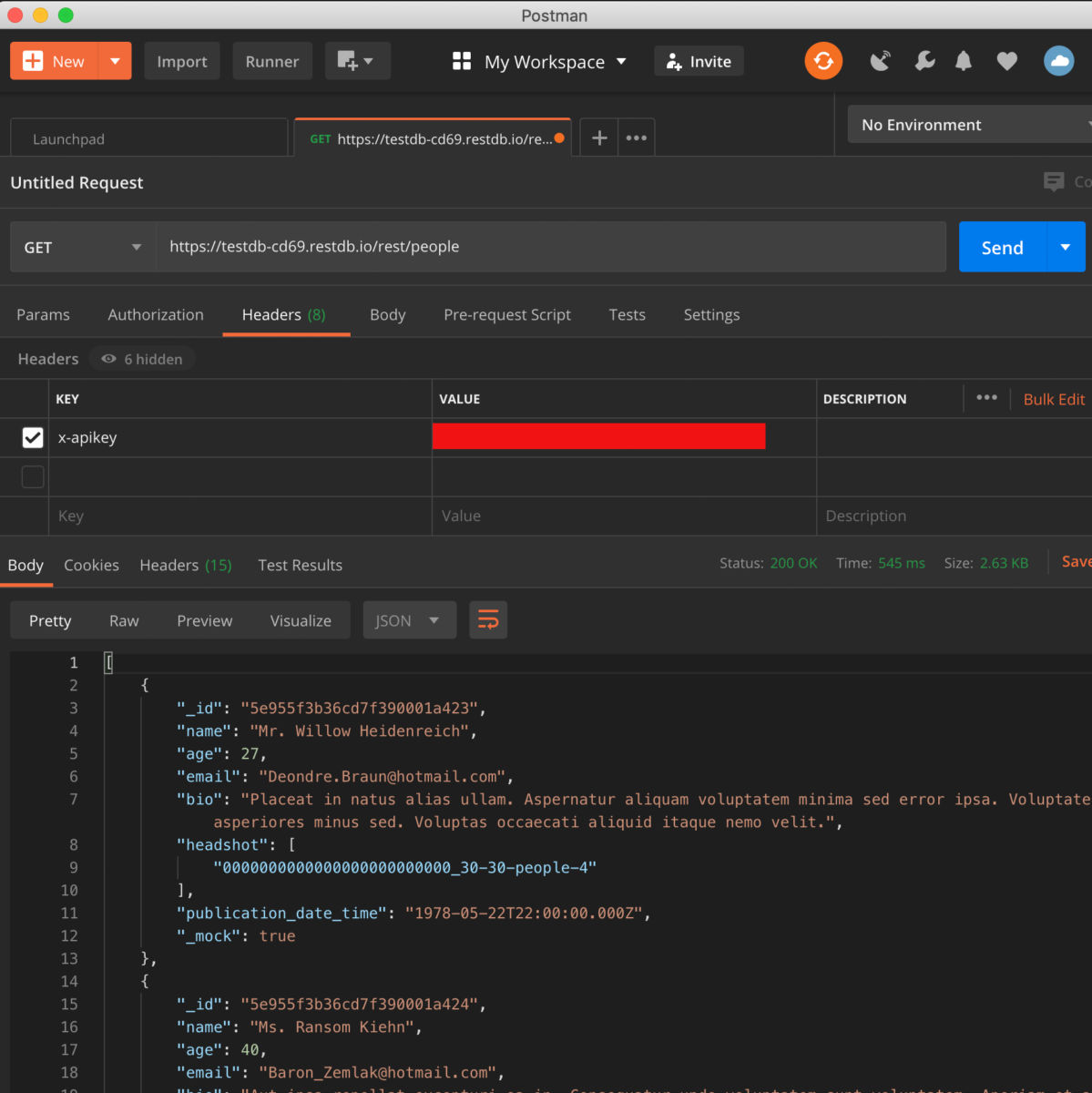Open the JSON response format dropdown
1092x1093 pixels.
pyautogui.click(x=409, y=619)
